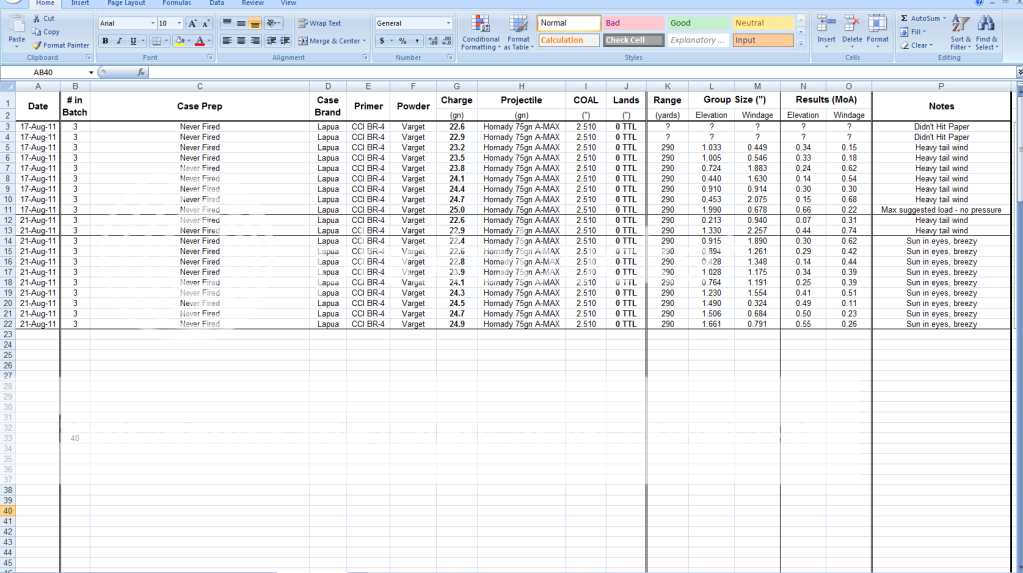Apply the Check Cell style
The width and height of the screenshot is (1023, 573).
[634, 40]
